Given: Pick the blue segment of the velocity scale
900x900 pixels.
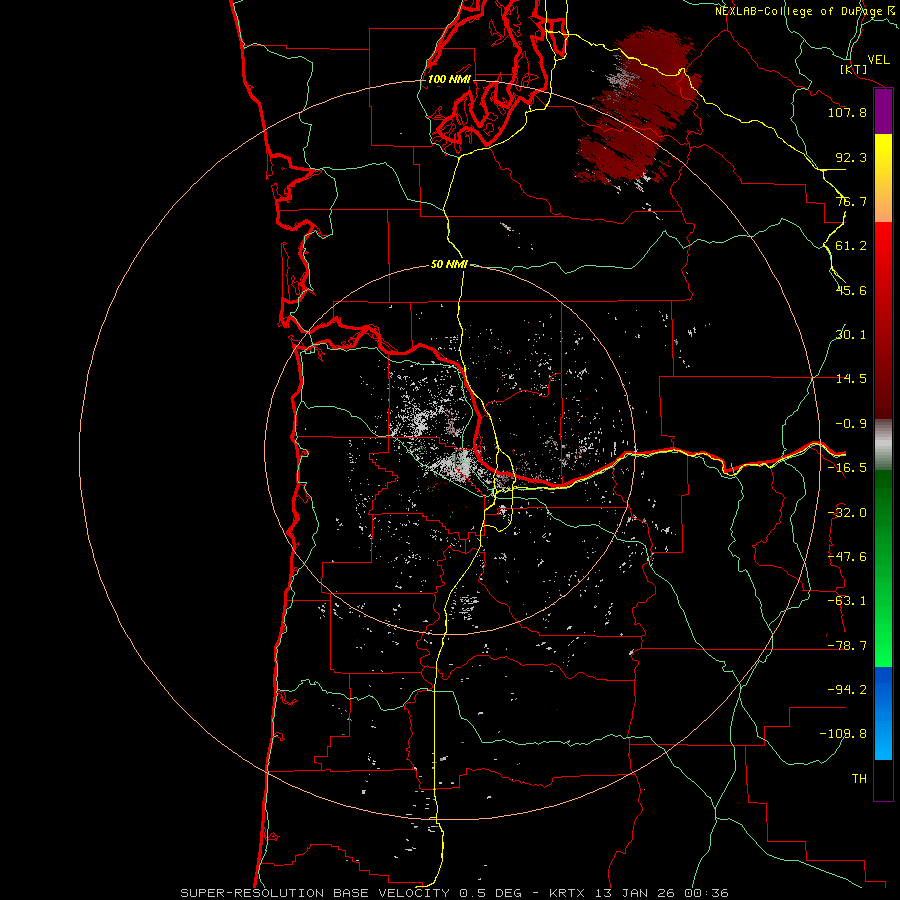Looking at the screenshot, I should pyautogui.click(x=883, y=713).
